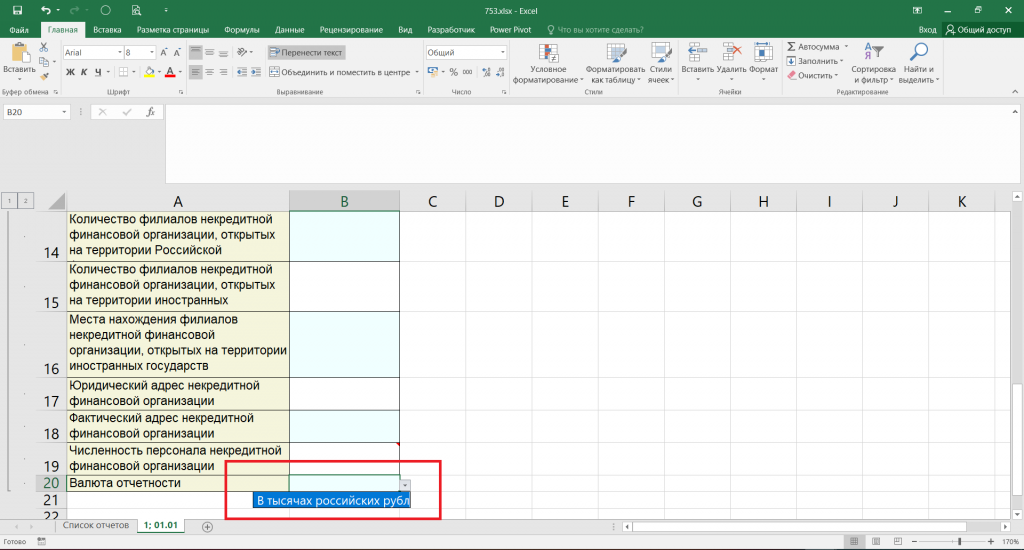The width and height of the screenshot is (1024, 550).
Task: Click the Name Box showing B20
Action: 36,112
